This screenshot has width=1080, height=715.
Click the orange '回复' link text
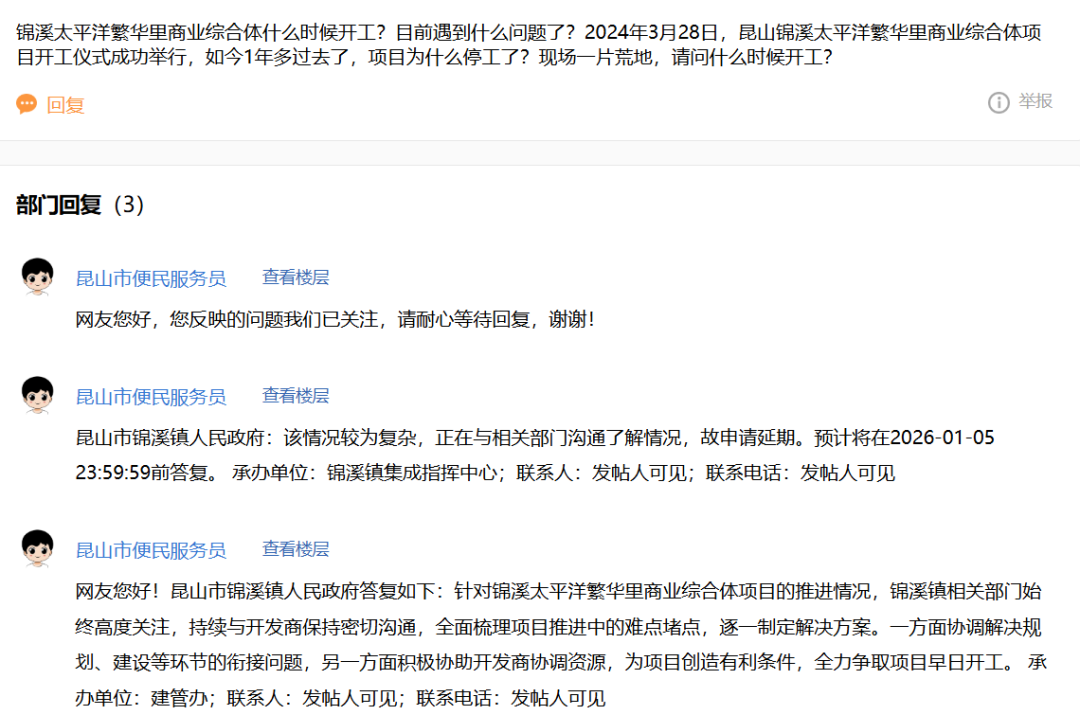tap(66, 105)
